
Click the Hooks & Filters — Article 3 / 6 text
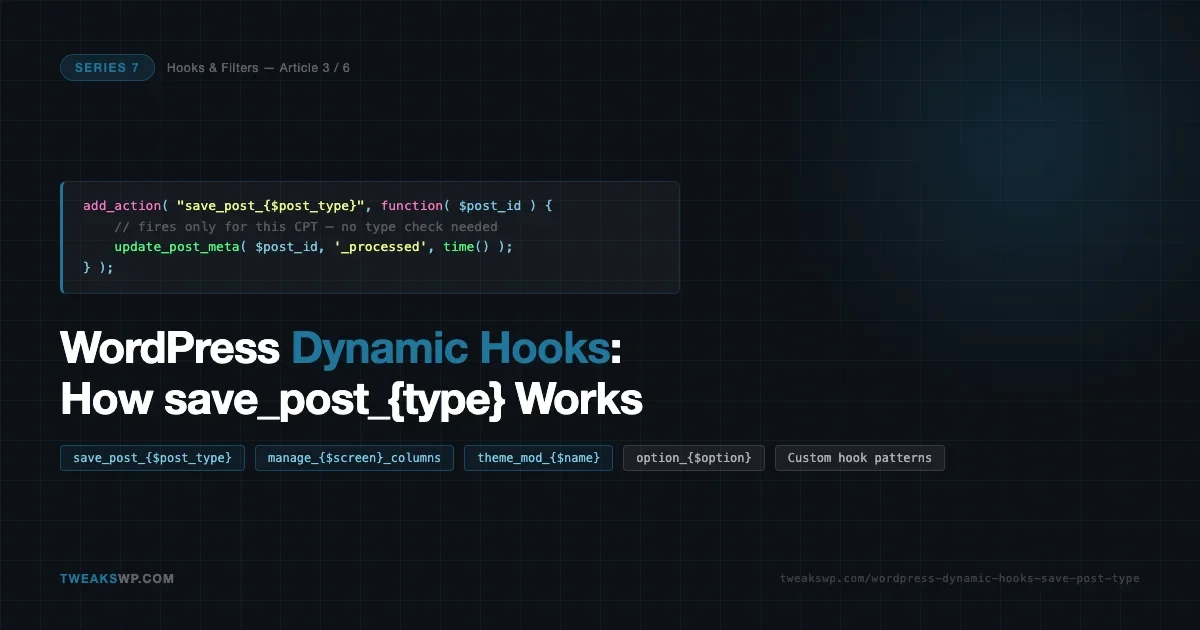pyautogui.click(x=258, y=68)
